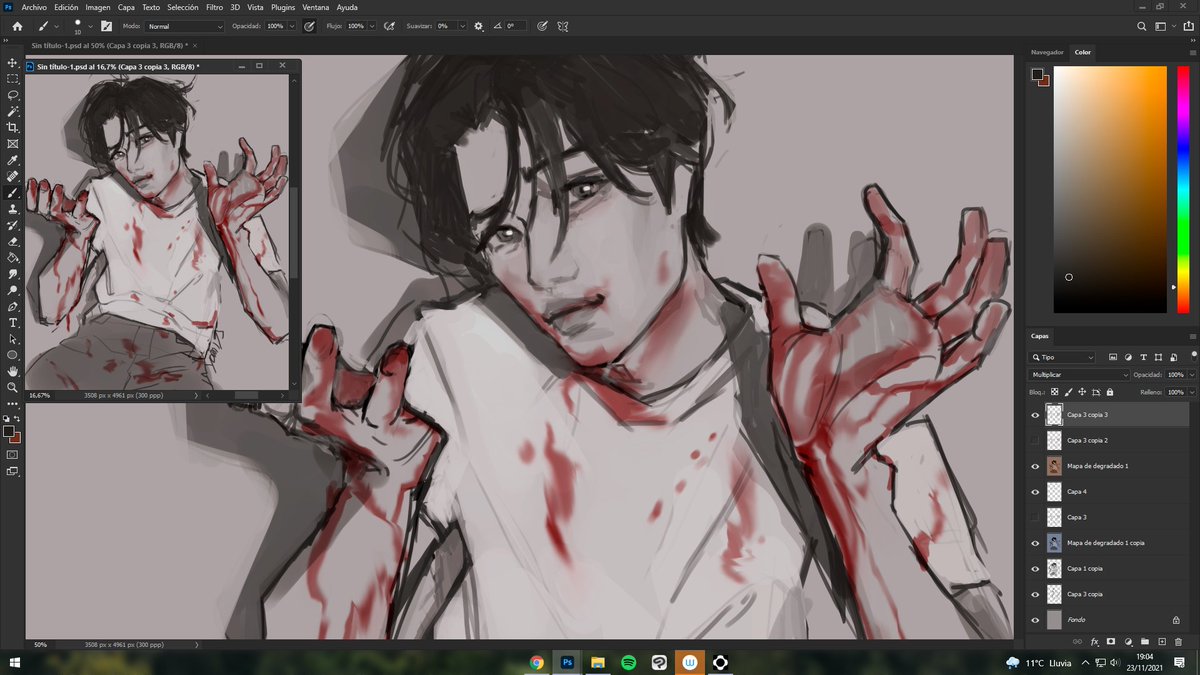Hide the Capa 3 copia 3 layer
The height and width of the screenshot is (675, 1200).
click(1035, 414)
